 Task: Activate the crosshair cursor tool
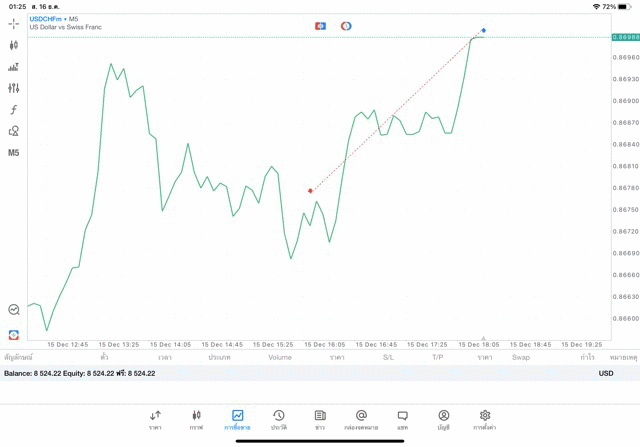pyautogui.click(x=14, y=23)
